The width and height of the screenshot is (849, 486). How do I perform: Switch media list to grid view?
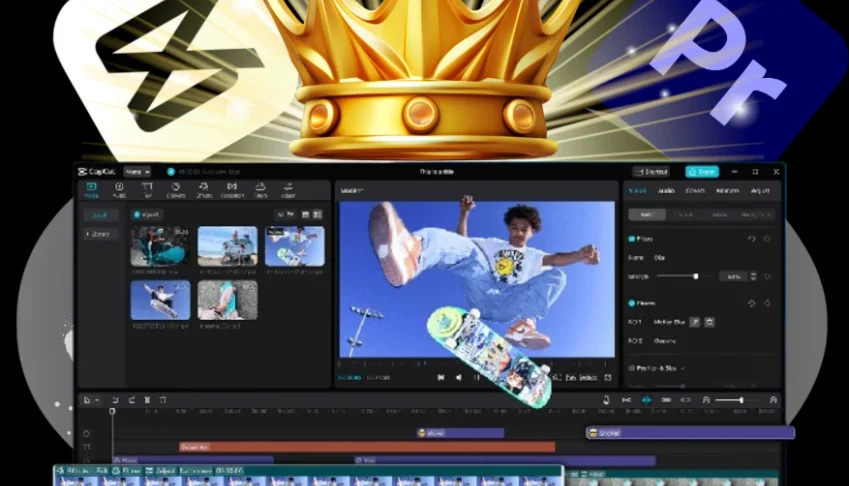click(x=318, y=215)
